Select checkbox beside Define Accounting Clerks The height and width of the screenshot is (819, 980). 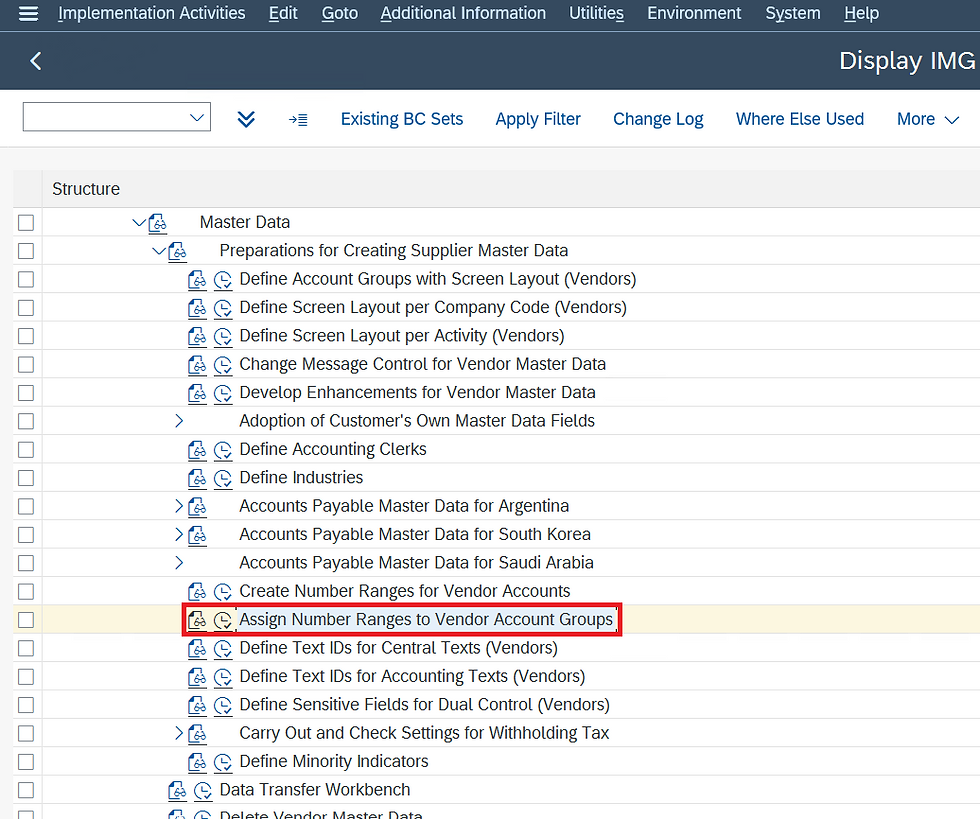pos(26,450)
